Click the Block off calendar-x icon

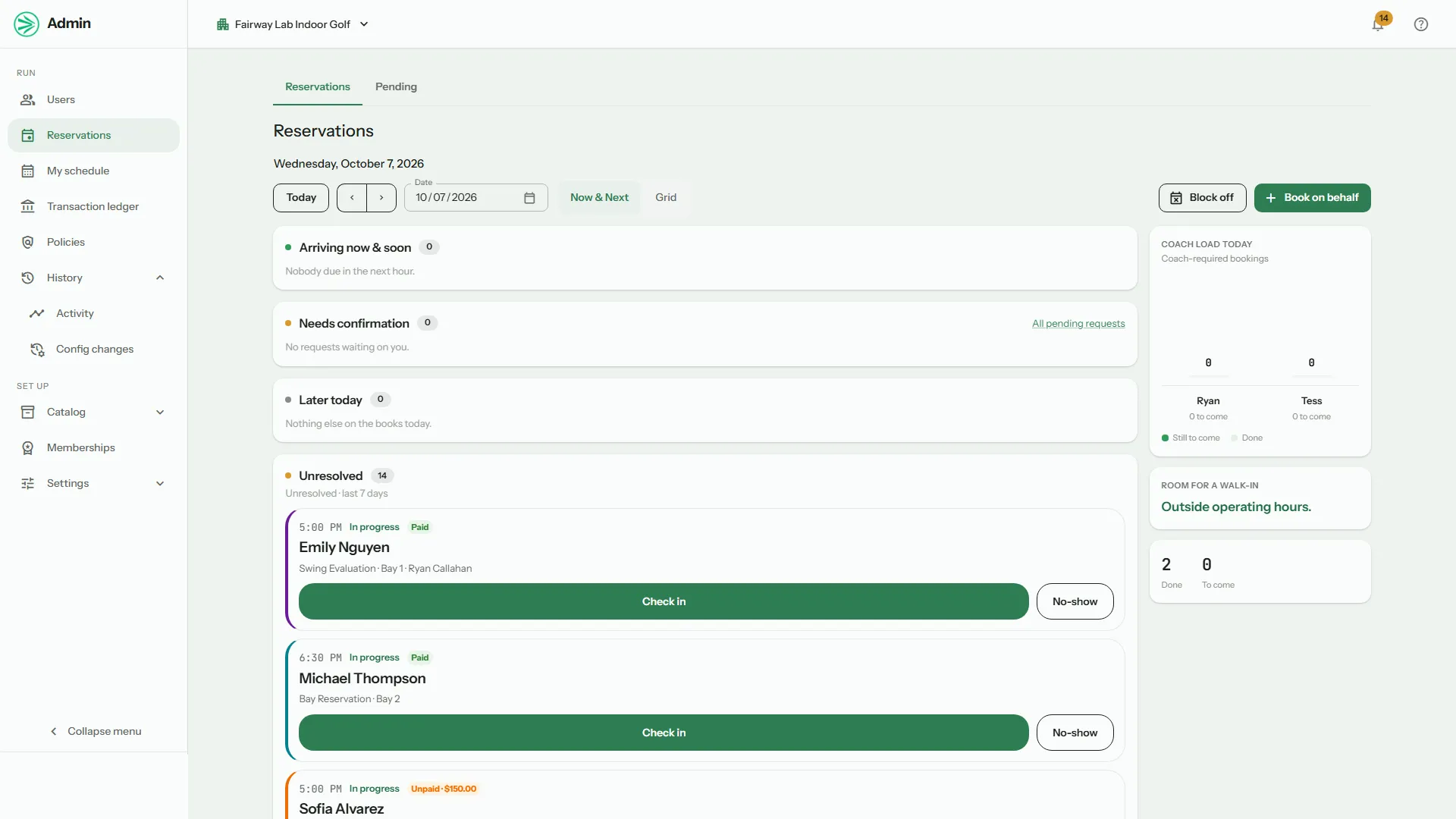pos(1176,198)
